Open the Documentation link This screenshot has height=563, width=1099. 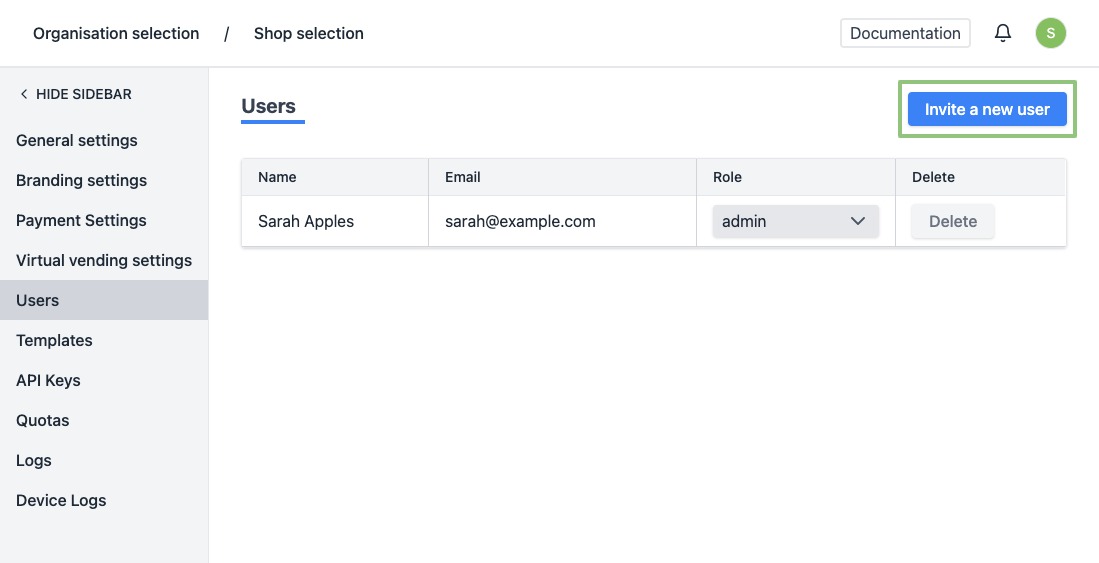(x=904, y=33)
